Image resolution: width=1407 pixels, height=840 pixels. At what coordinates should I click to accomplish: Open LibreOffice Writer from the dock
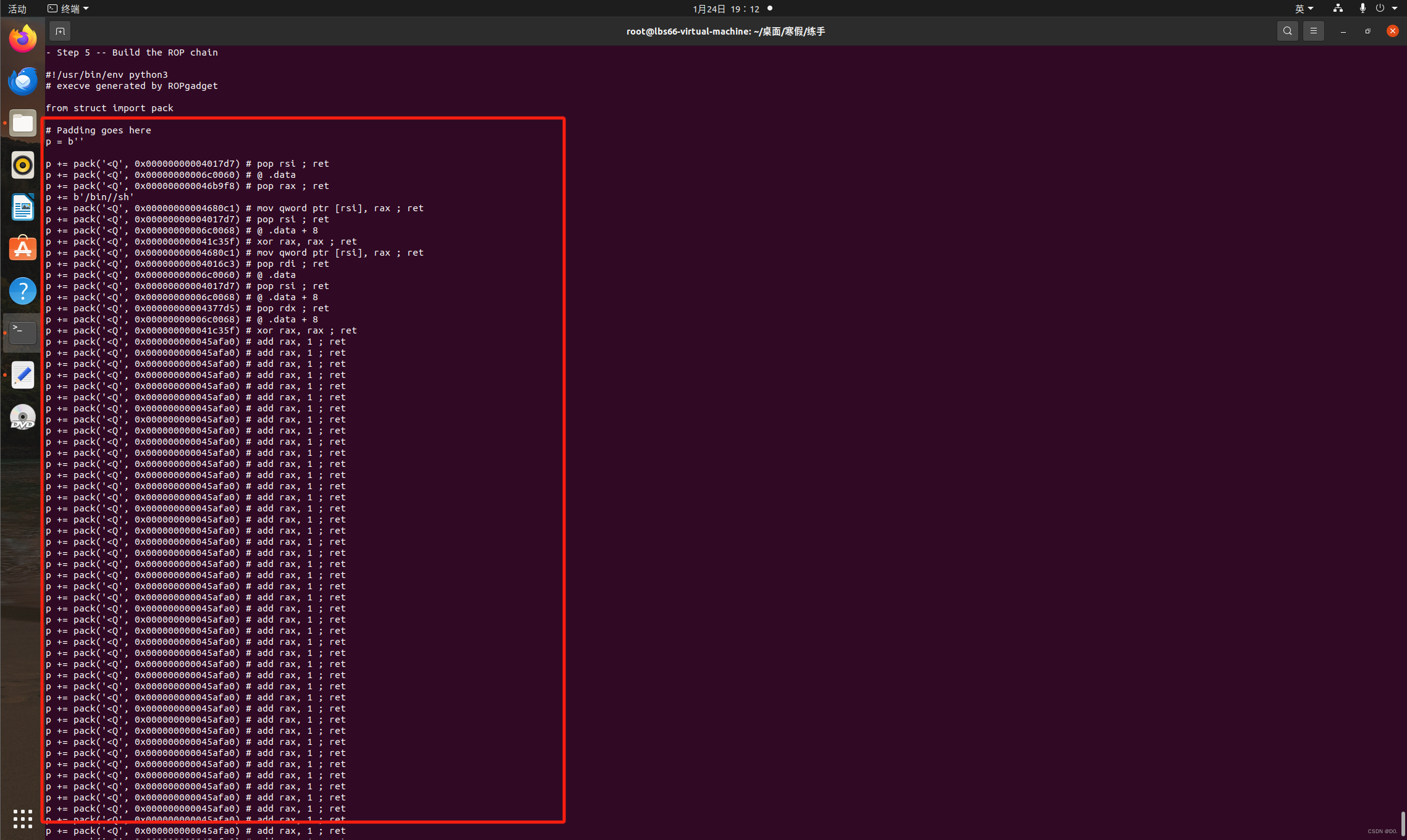(x=22, y=208)
